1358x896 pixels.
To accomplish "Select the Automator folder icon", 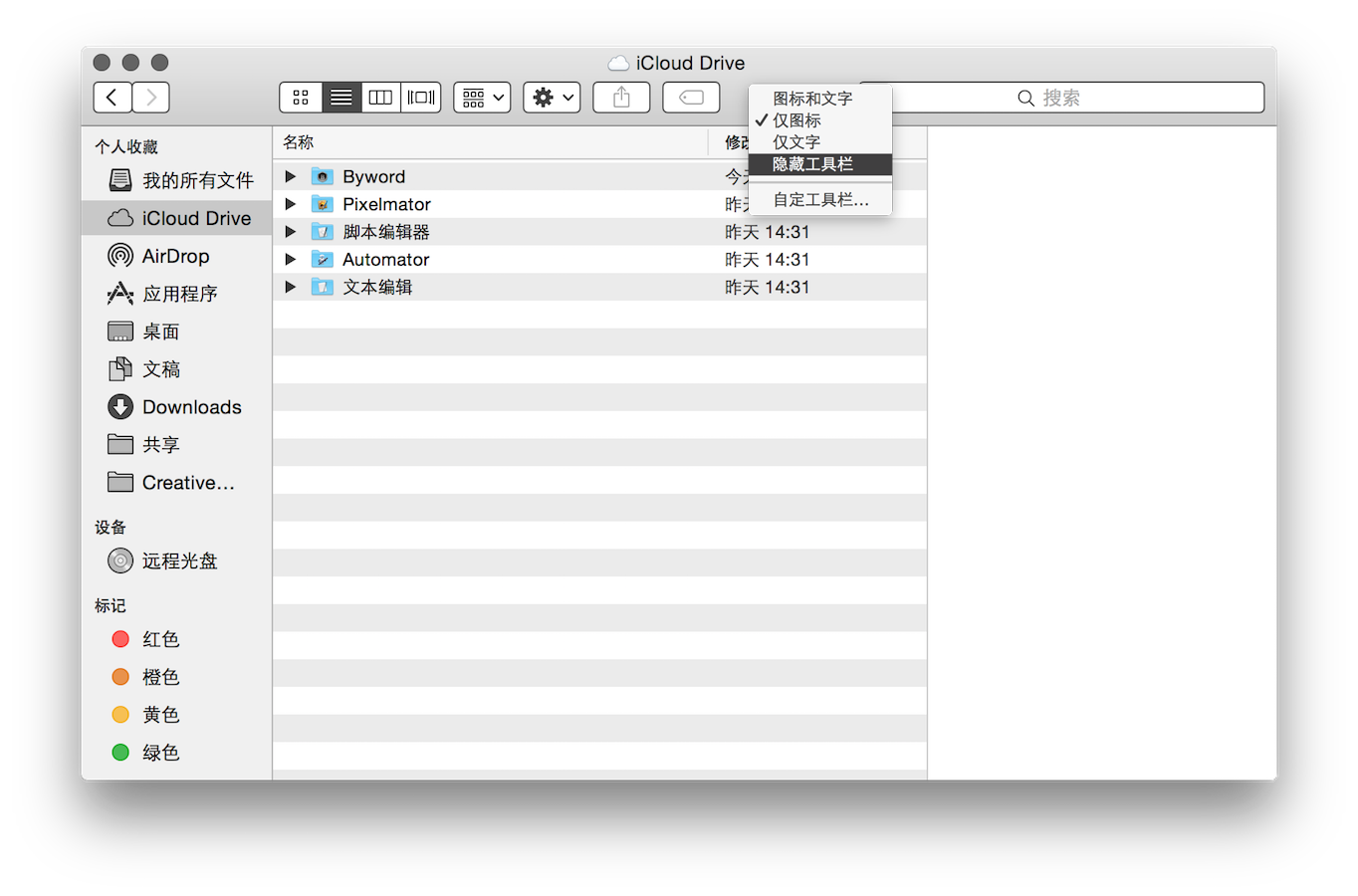I will (322, 259).
